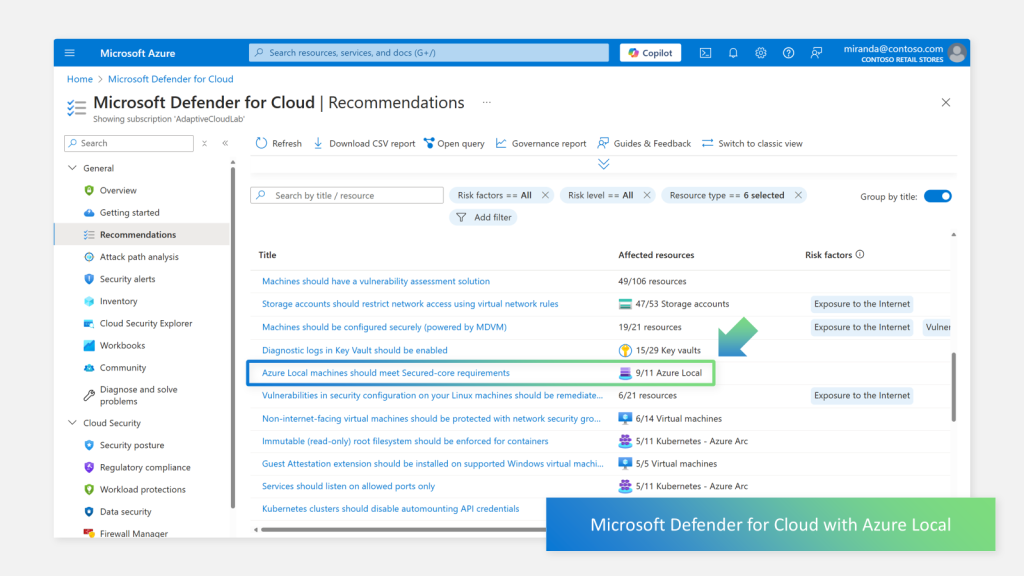Viewport: 1024px width, 576px height.
Task: Open Security alerts in the sidebar
Action: [x=127, y=279]
